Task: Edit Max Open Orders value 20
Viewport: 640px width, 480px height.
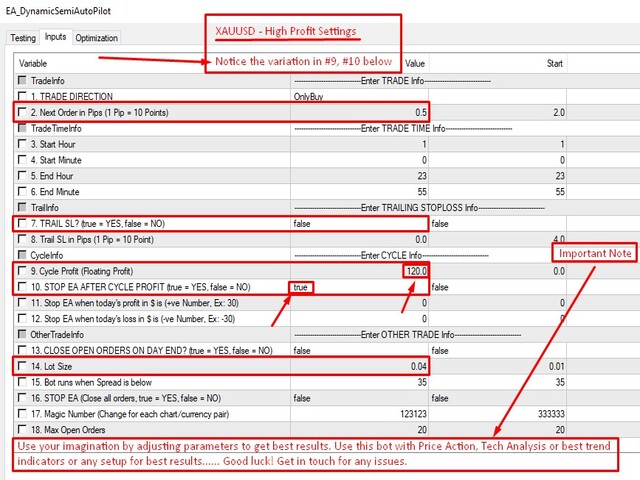Action: (x=360, y=430)
